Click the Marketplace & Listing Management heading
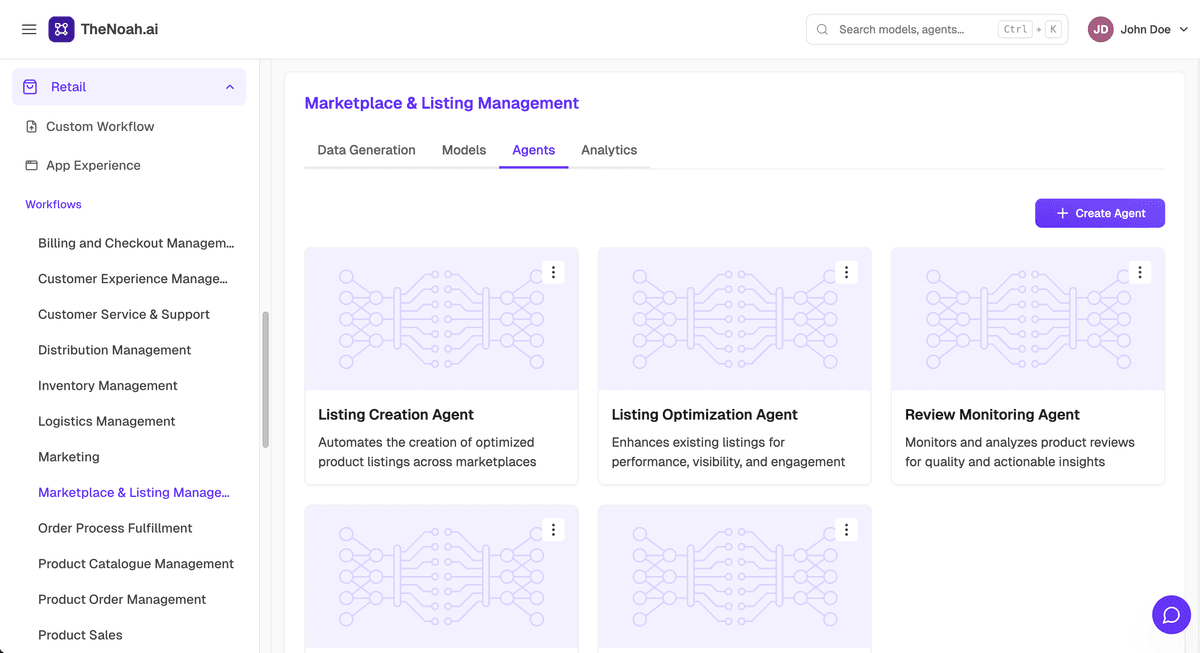This screenshot has height=653, width=1200. point(441,103)
